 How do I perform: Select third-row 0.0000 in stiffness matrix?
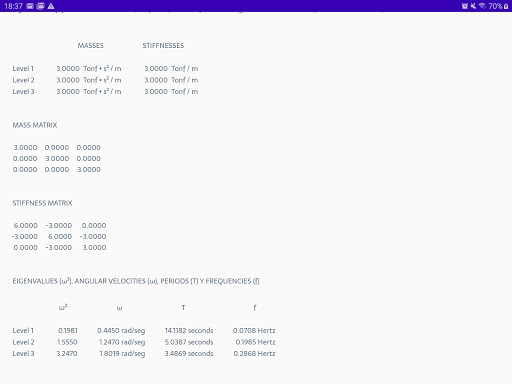pos(26,247)
